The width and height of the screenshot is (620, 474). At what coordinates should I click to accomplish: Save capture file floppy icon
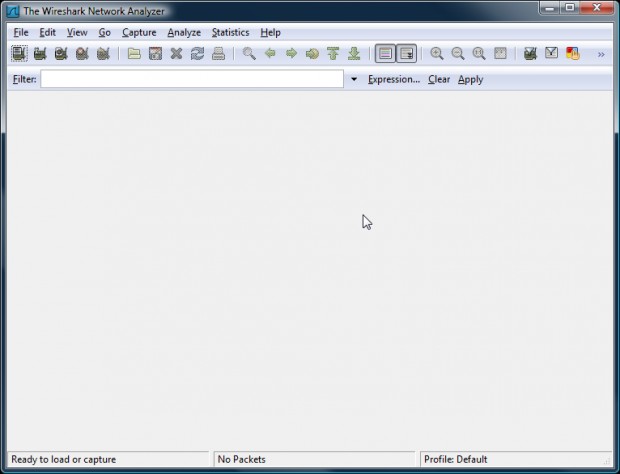[155, 53]
